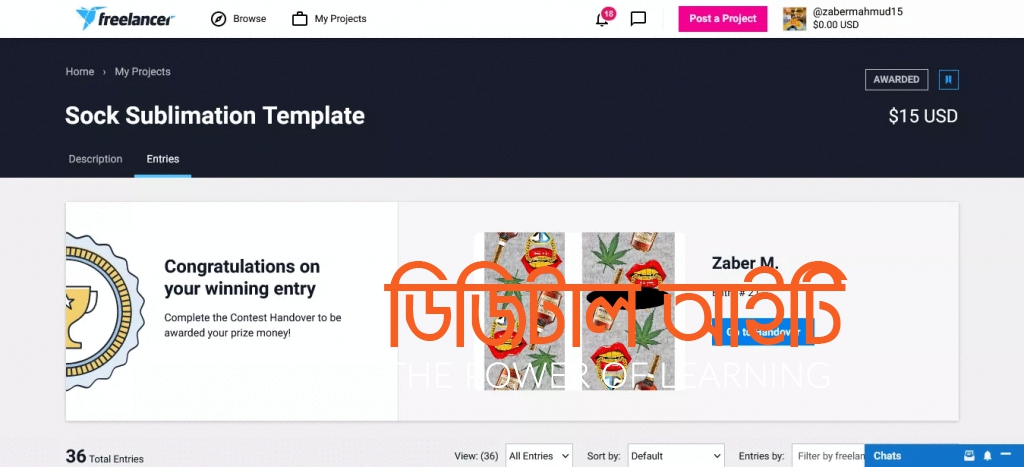Open the winning sock design thumbnail
Viewport: 1024px width, 467px height.
pos(579,312)
